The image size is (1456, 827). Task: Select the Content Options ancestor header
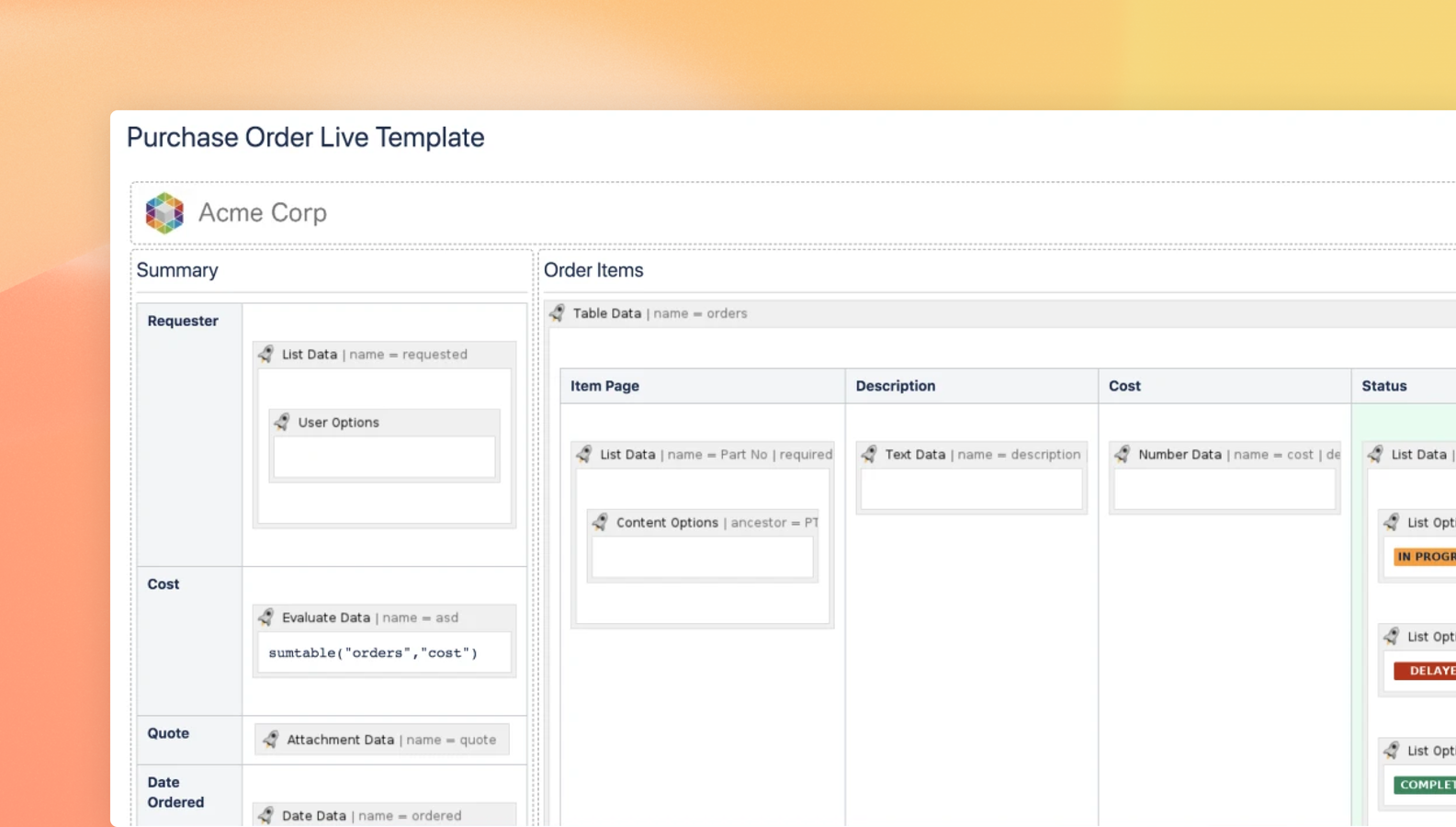pyautogui.click(x=703, y=522)
